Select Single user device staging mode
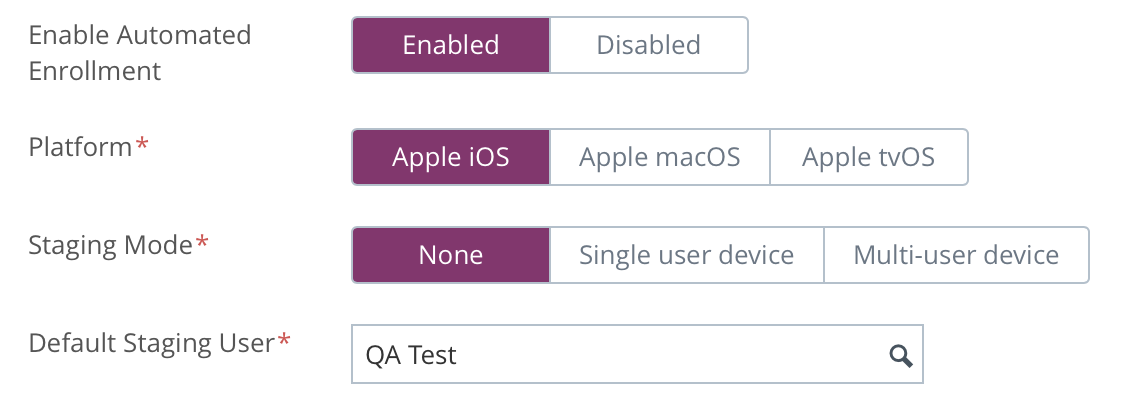 click(x=686, y=255)
